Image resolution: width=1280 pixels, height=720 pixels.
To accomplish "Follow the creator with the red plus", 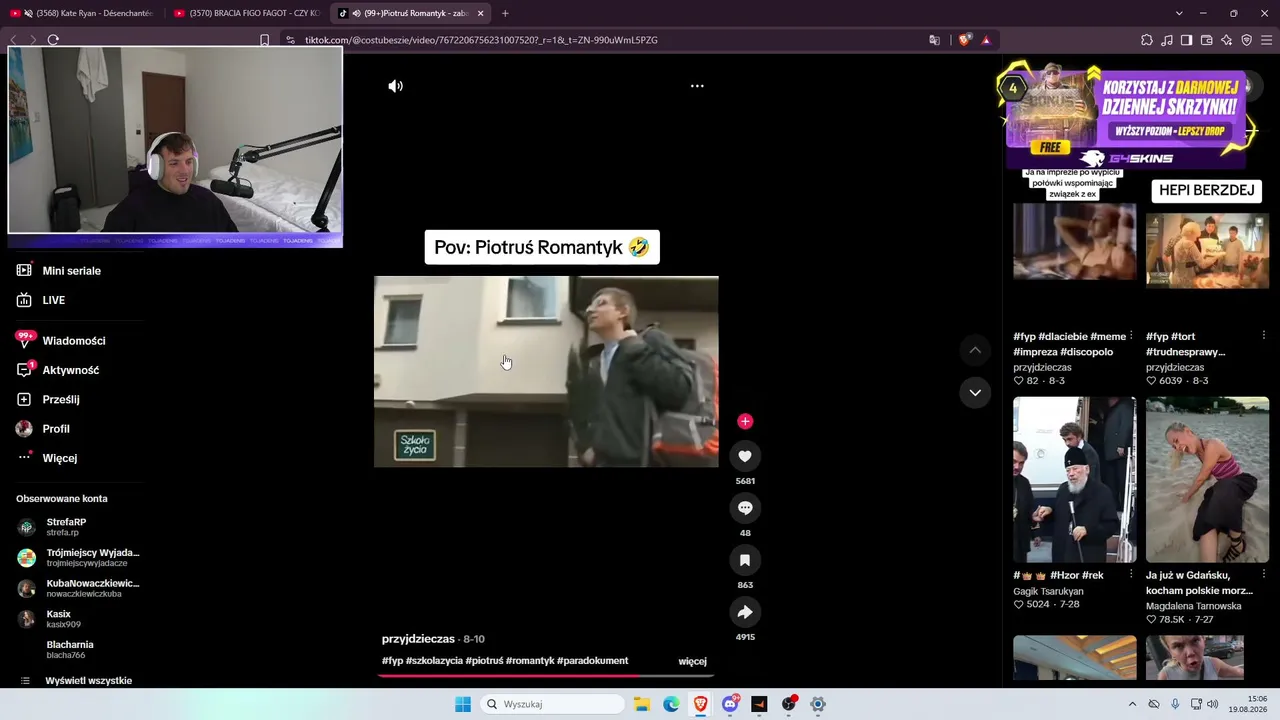I will 745,422.
